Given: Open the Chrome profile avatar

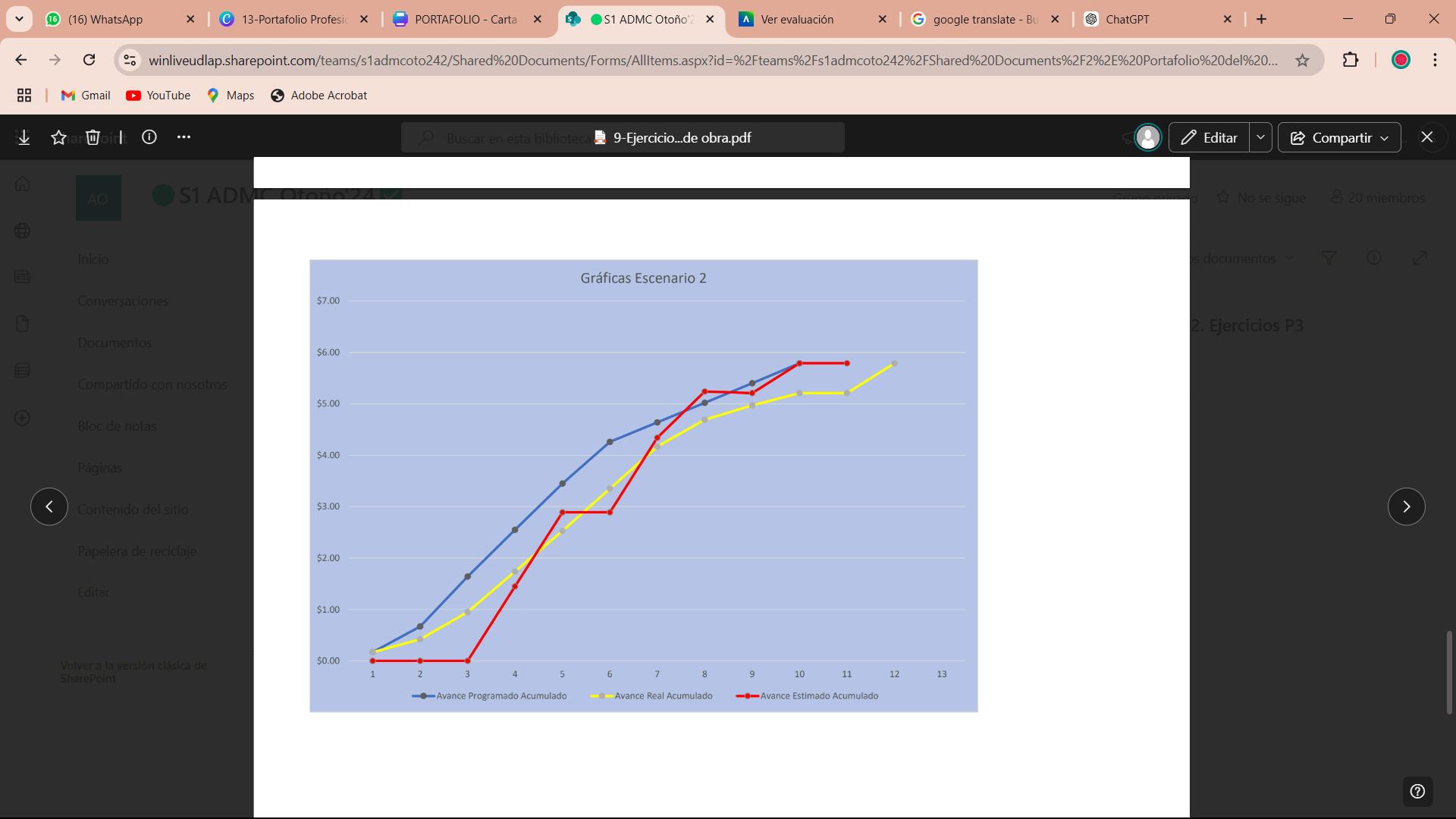Looking at the screenshot, I should point(1401,60).
